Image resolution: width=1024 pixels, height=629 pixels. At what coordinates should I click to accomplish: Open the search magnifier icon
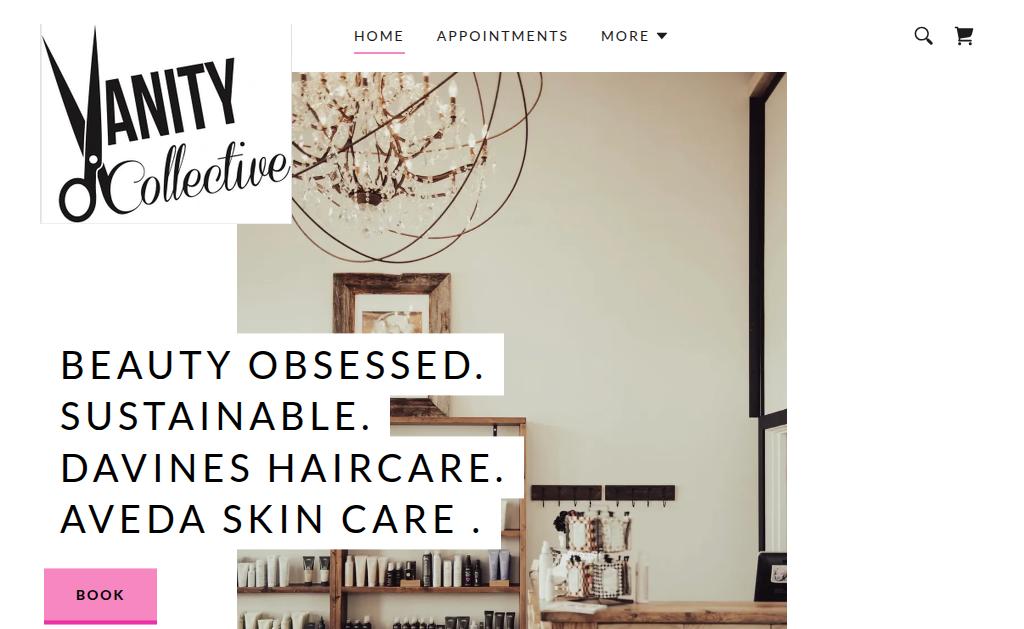923,36
